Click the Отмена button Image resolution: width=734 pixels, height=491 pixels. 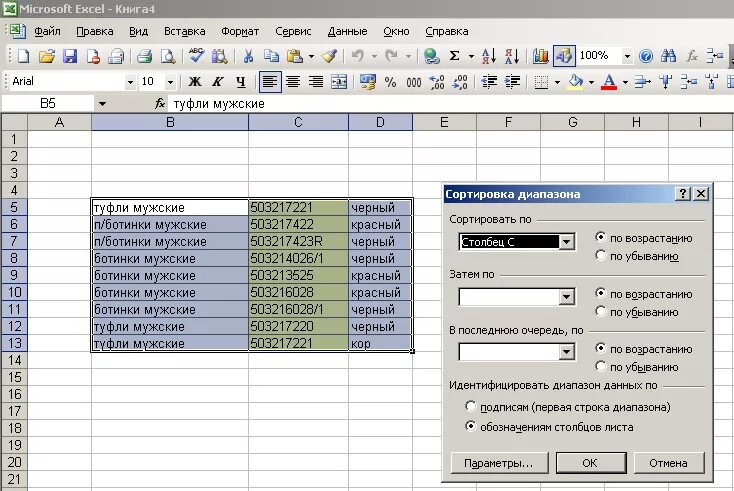pyautogui.click(x=668, y=463)
